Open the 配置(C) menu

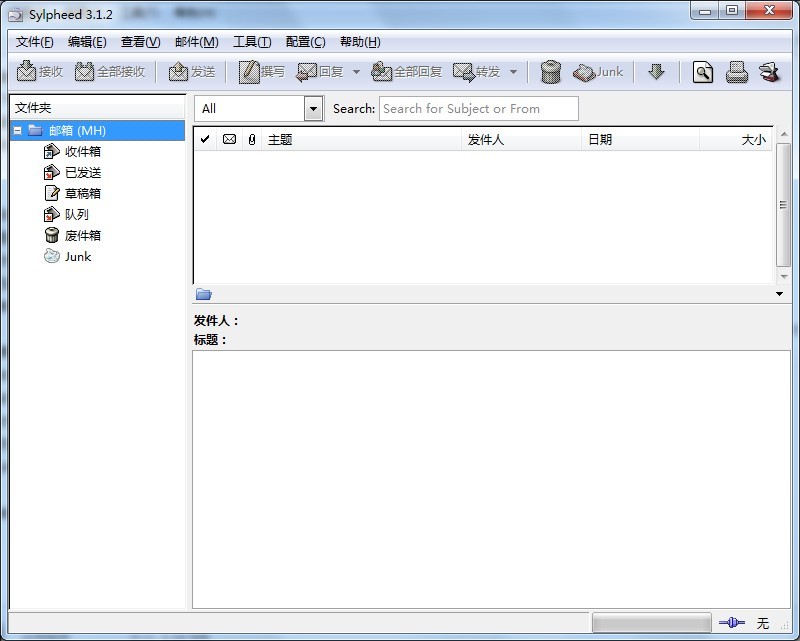pos(305,42)
